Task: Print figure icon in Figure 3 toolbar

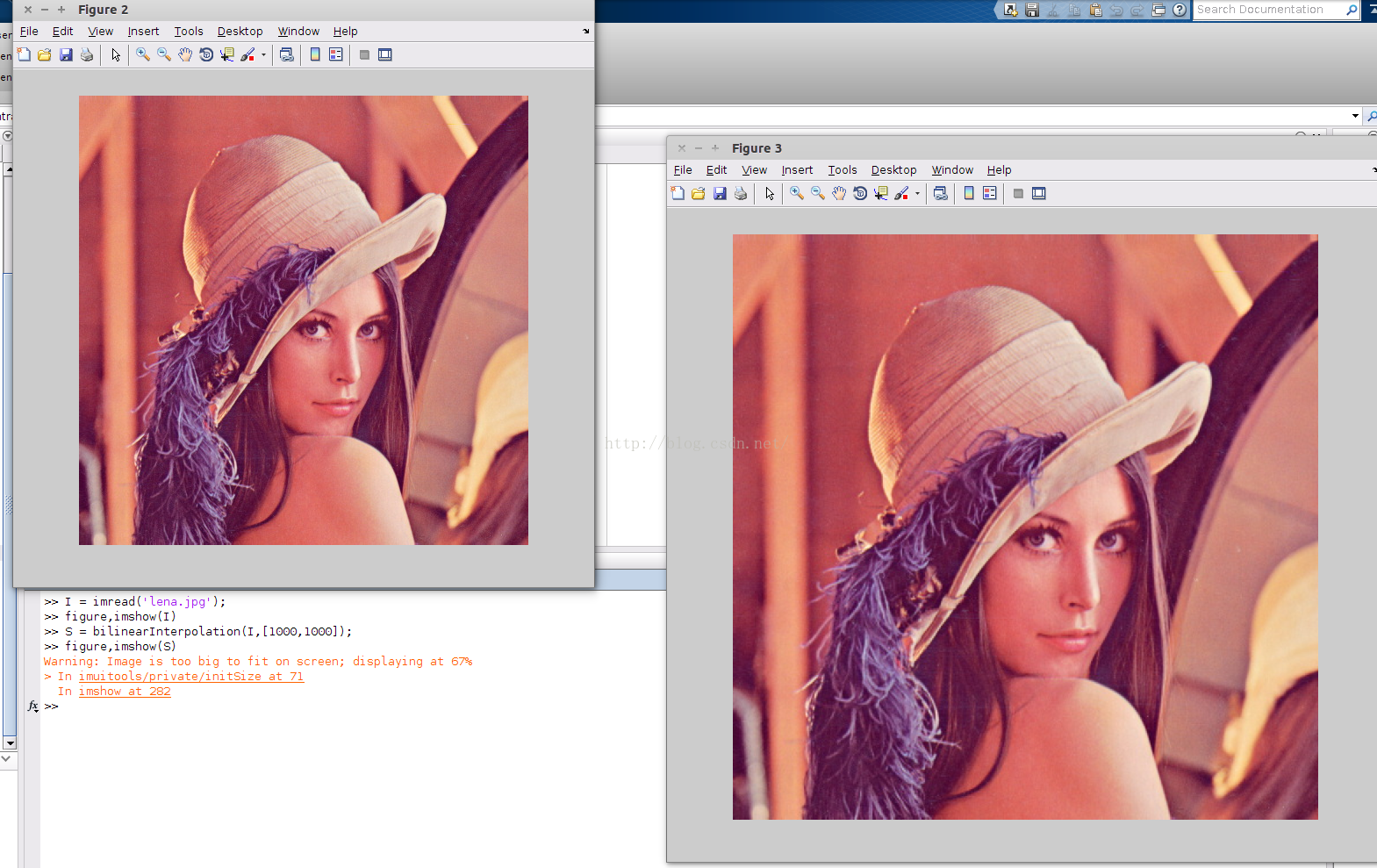Action: pyautogui.click(x=741, y=193)
